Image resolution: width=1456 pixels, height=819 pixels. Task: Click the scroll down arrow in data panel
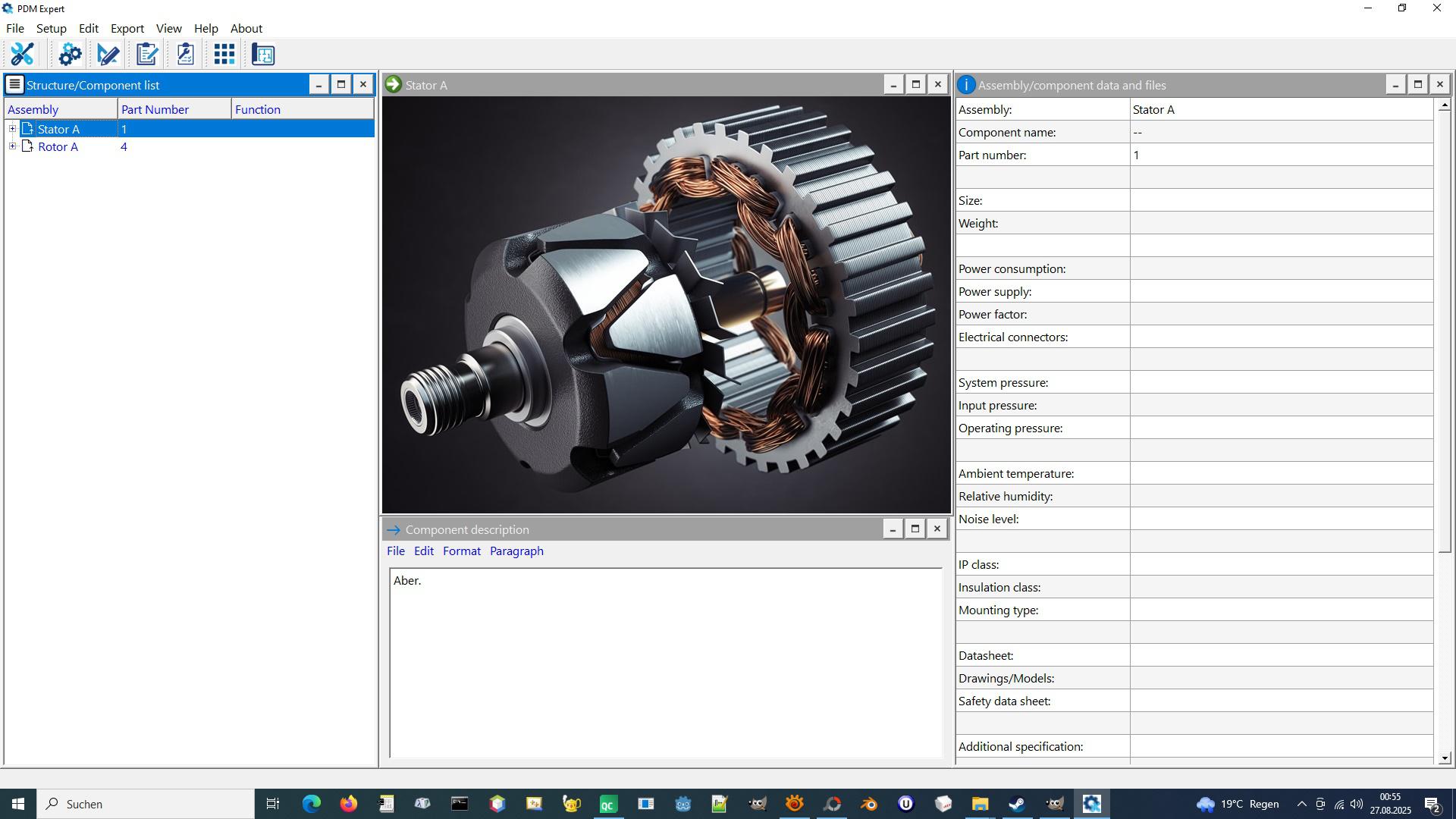click(1444, 758)
